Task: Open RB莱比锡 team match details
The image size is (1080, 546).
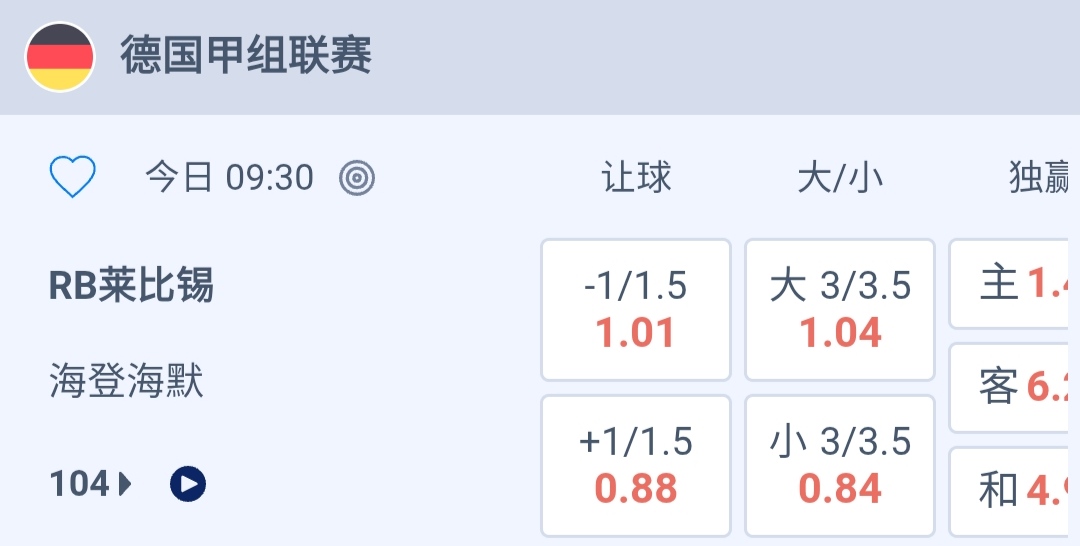Action: click(131, 286)
